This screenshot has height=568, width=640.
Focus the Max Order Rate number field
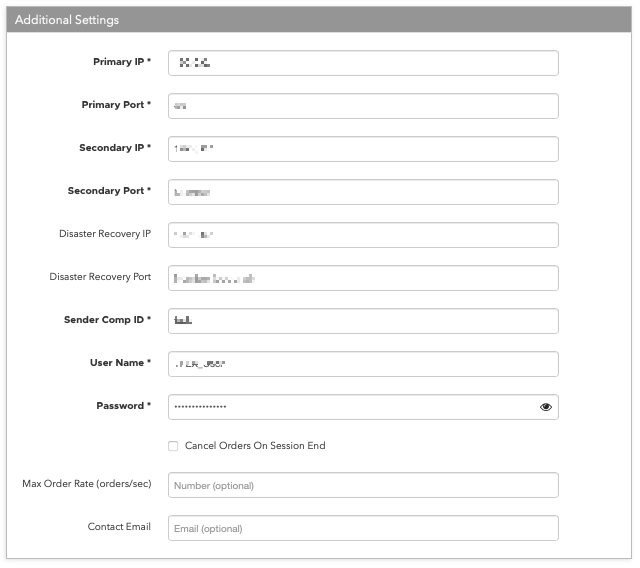pos(363,485)
